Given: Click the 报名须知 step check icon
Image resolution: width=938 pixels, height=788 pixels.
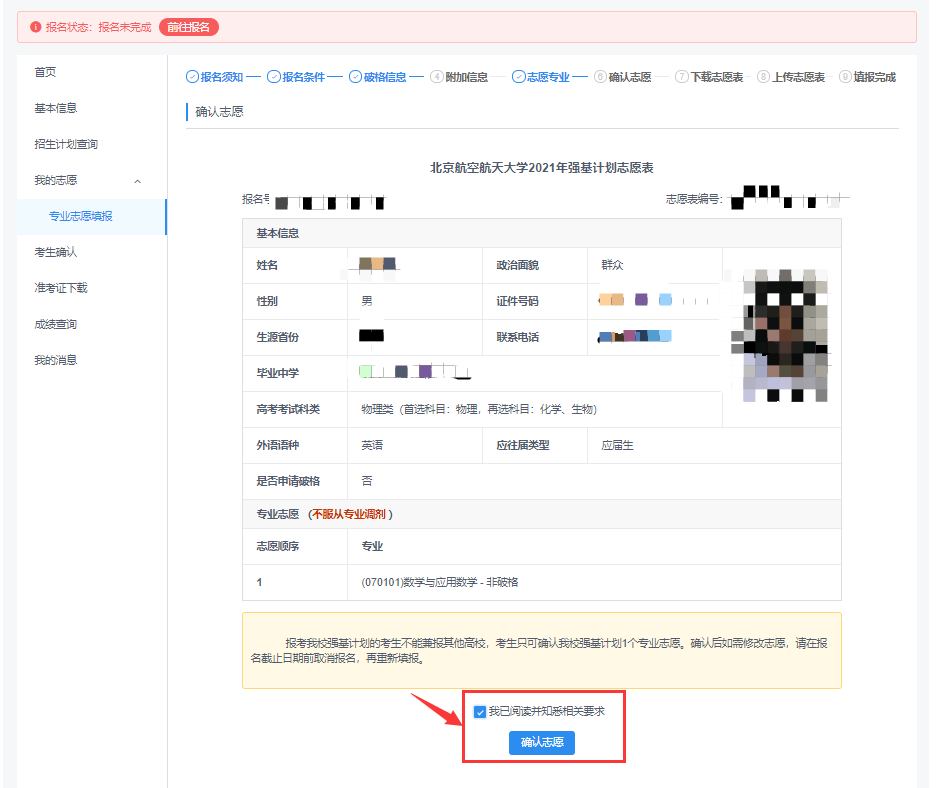Looking at the screenshot, I should pos(192,77).
